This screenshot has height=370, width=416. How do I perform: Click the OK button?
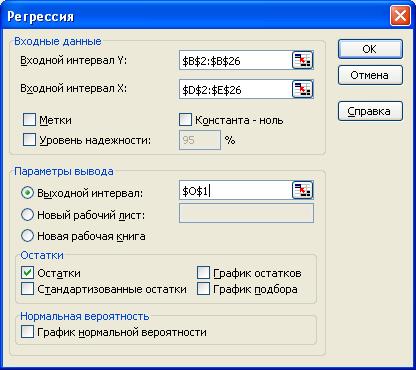(x=370, y=49)
